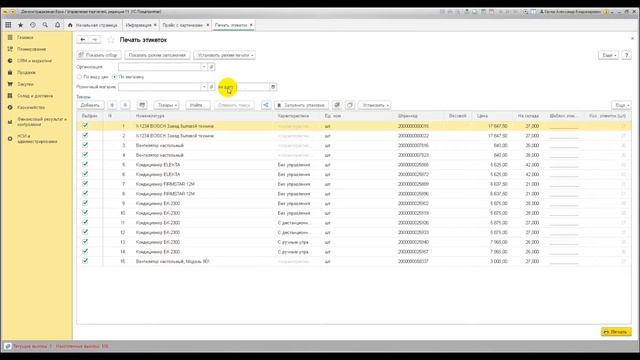Click into Организация input field
The height and width of the screenshot is (360, 640).
(160, 67)
